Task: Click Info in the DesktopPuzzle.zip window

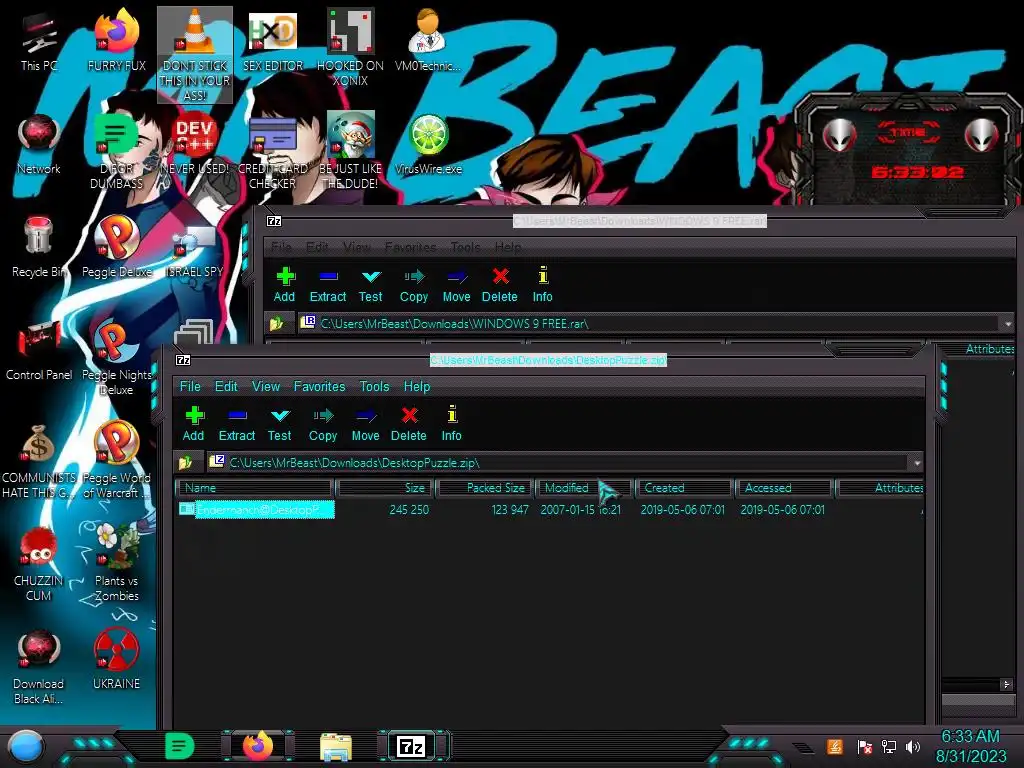Action: (451, 423)
